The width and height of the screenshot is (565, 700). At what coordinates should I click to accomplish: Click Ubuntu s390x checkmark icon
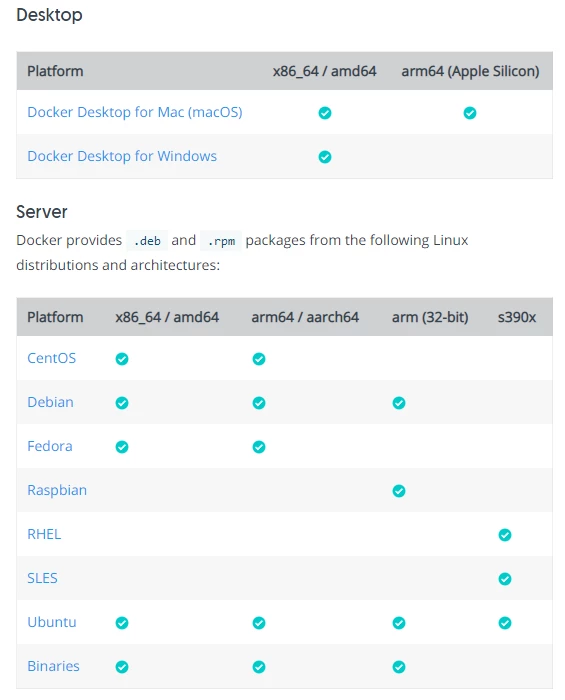point(505,623)
